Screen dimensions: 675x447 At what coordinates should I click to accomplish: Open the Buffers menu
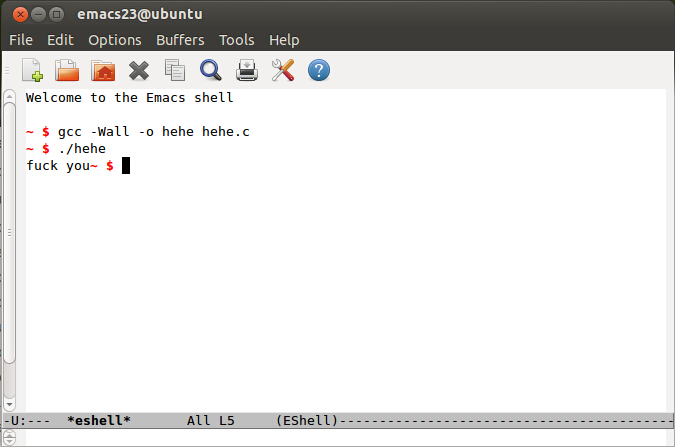click(x=180, y=40)
